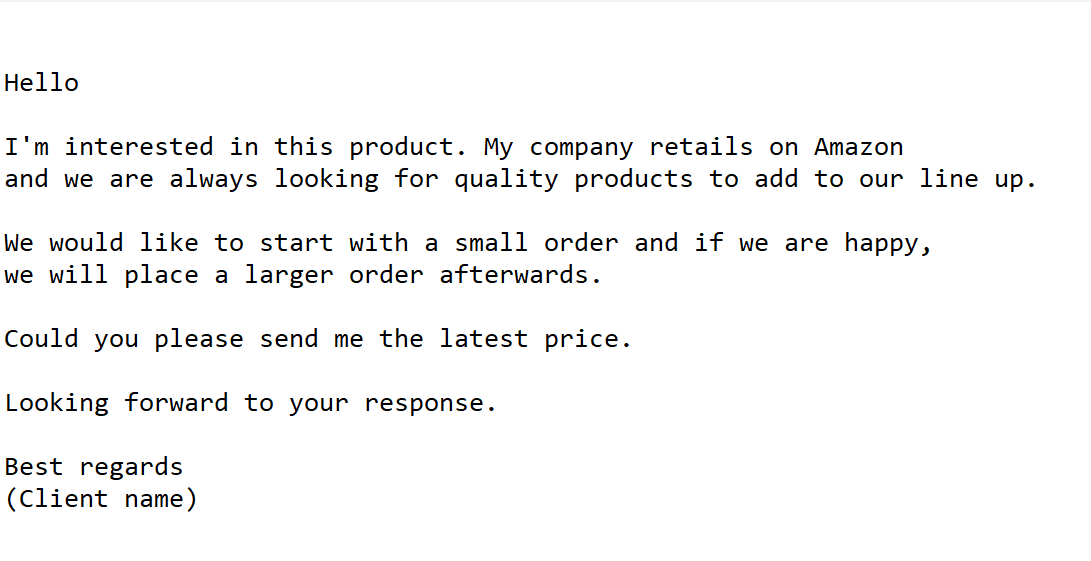
Task: Click the word "Looking" in closing line
Action: tap(56, 403)
